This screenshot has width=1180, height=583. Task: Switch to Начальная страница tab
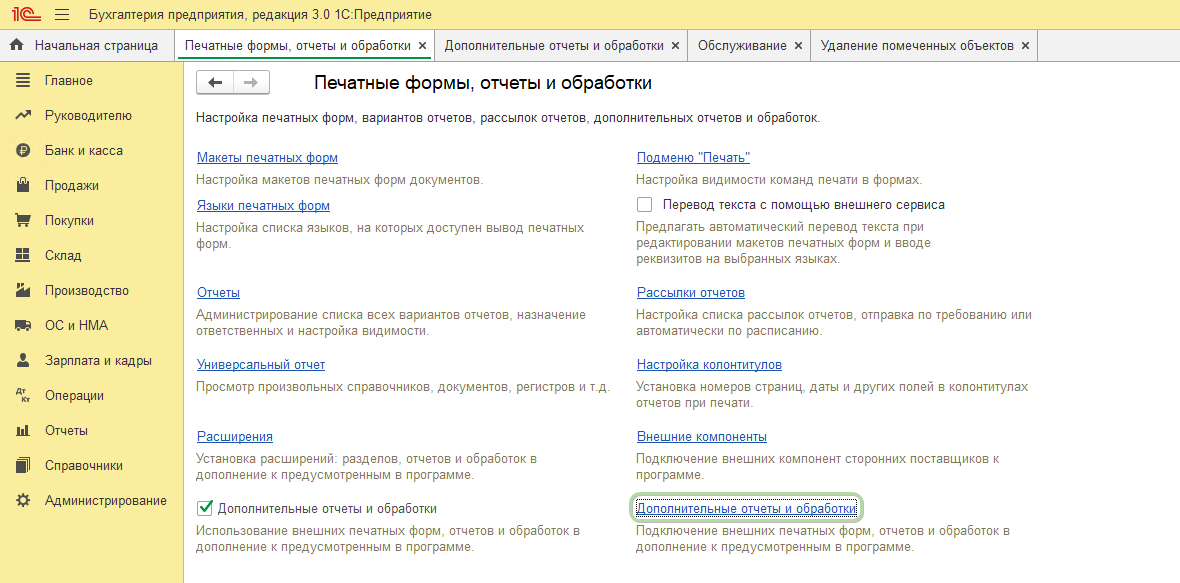[x=87, y=46]
